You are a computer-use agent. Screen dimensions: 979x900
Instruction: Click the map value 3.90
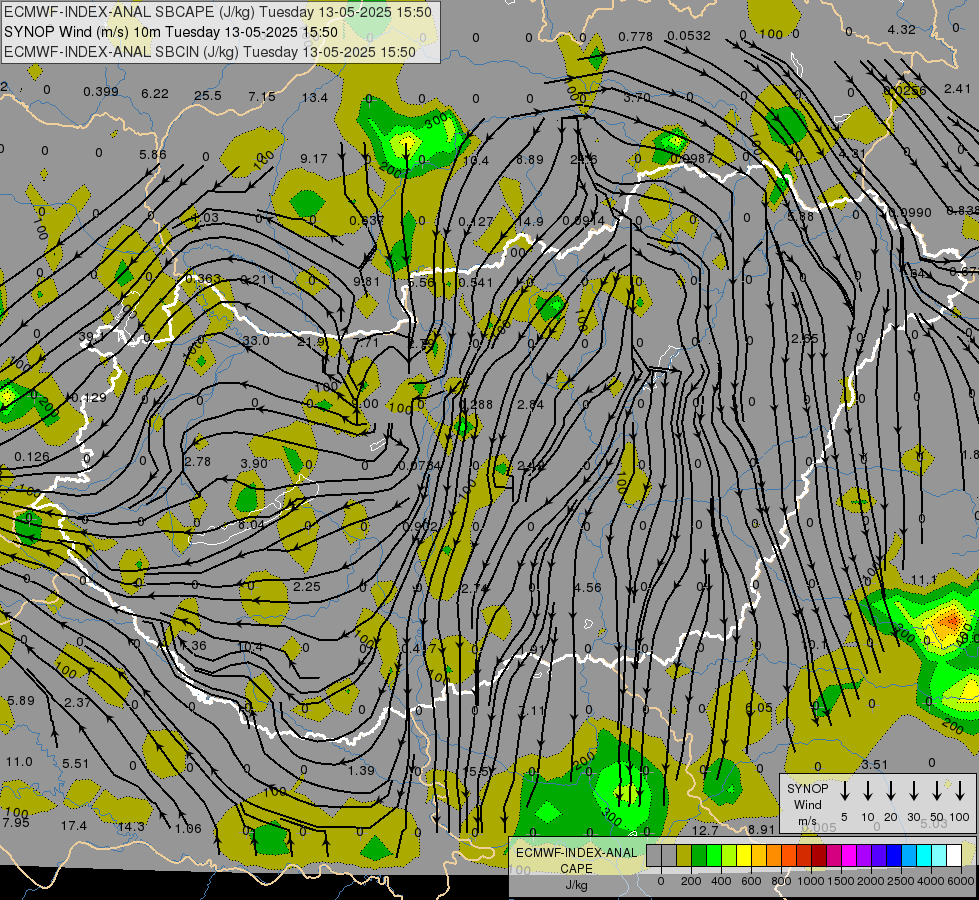[x=254, y=463]
